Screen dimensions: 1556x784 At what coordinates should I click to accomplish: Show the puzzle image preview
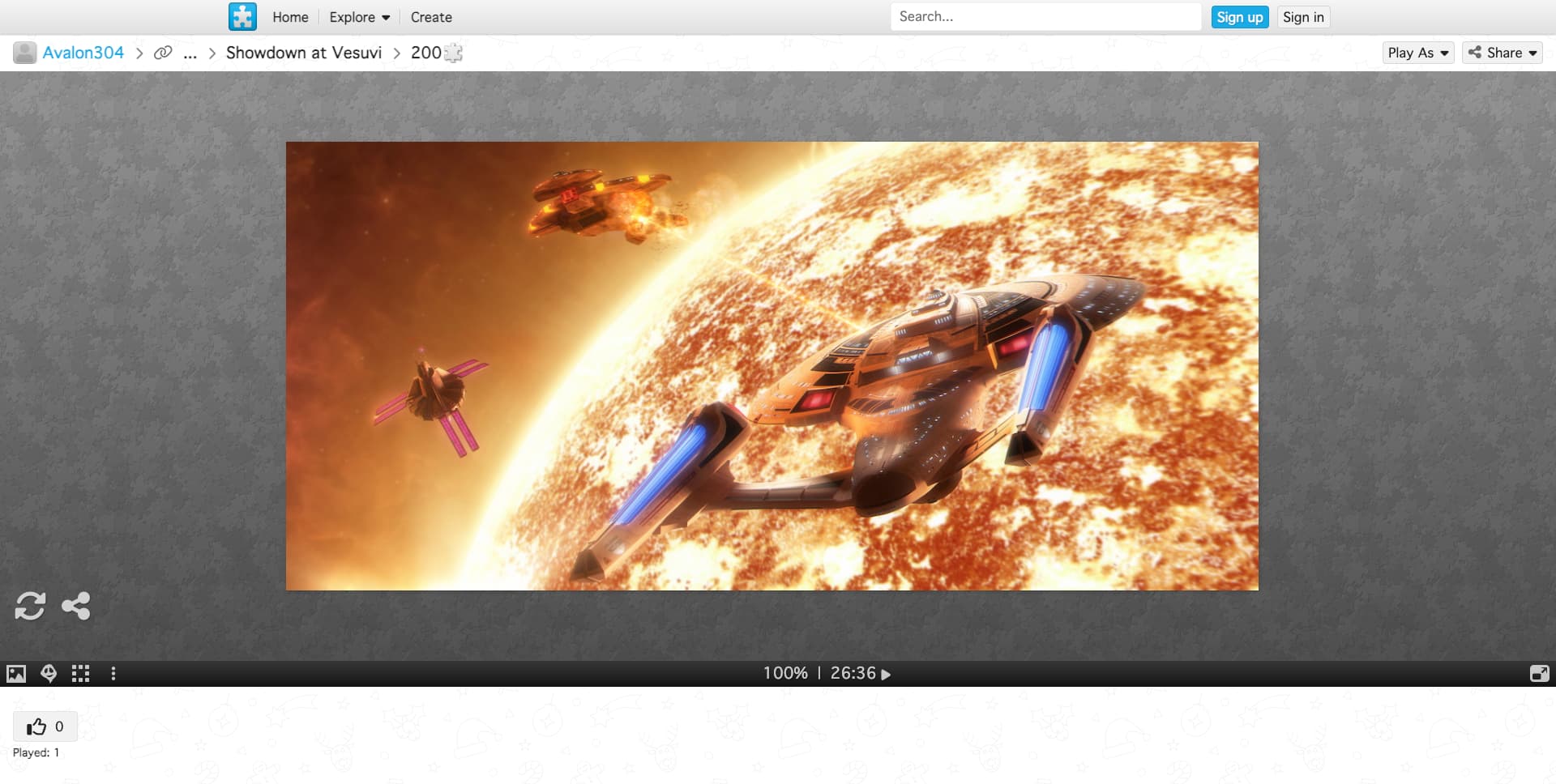16,674
